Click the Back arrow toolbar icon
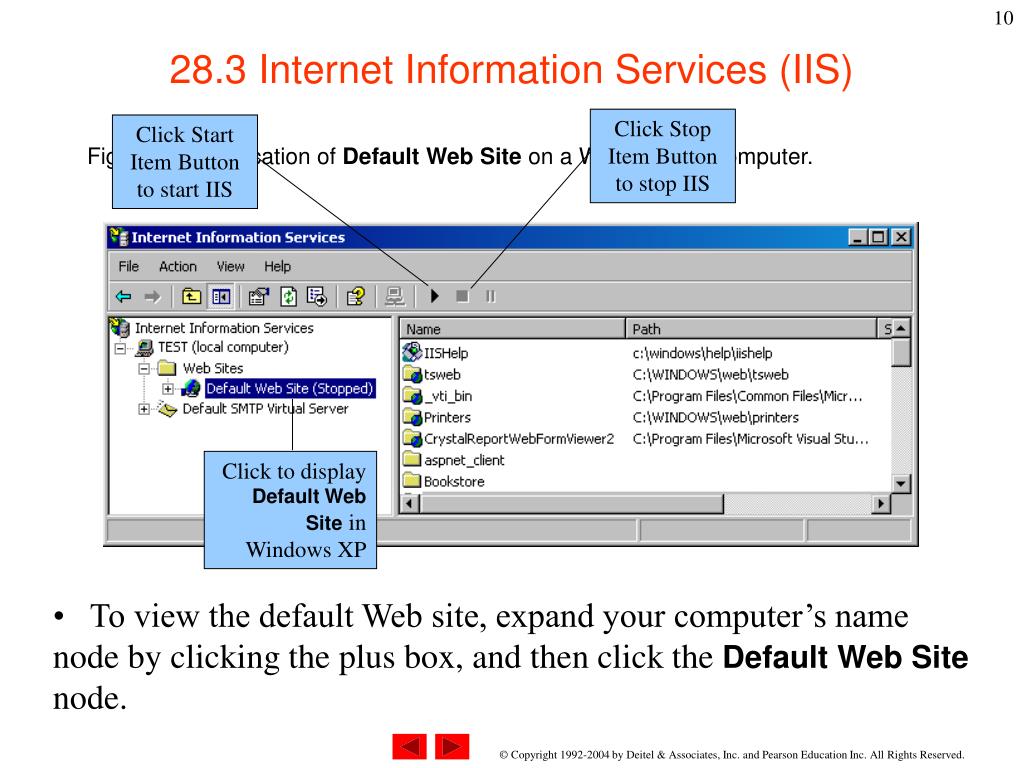The height and width of the screenshot is (768, 1024). click(123, 297)
